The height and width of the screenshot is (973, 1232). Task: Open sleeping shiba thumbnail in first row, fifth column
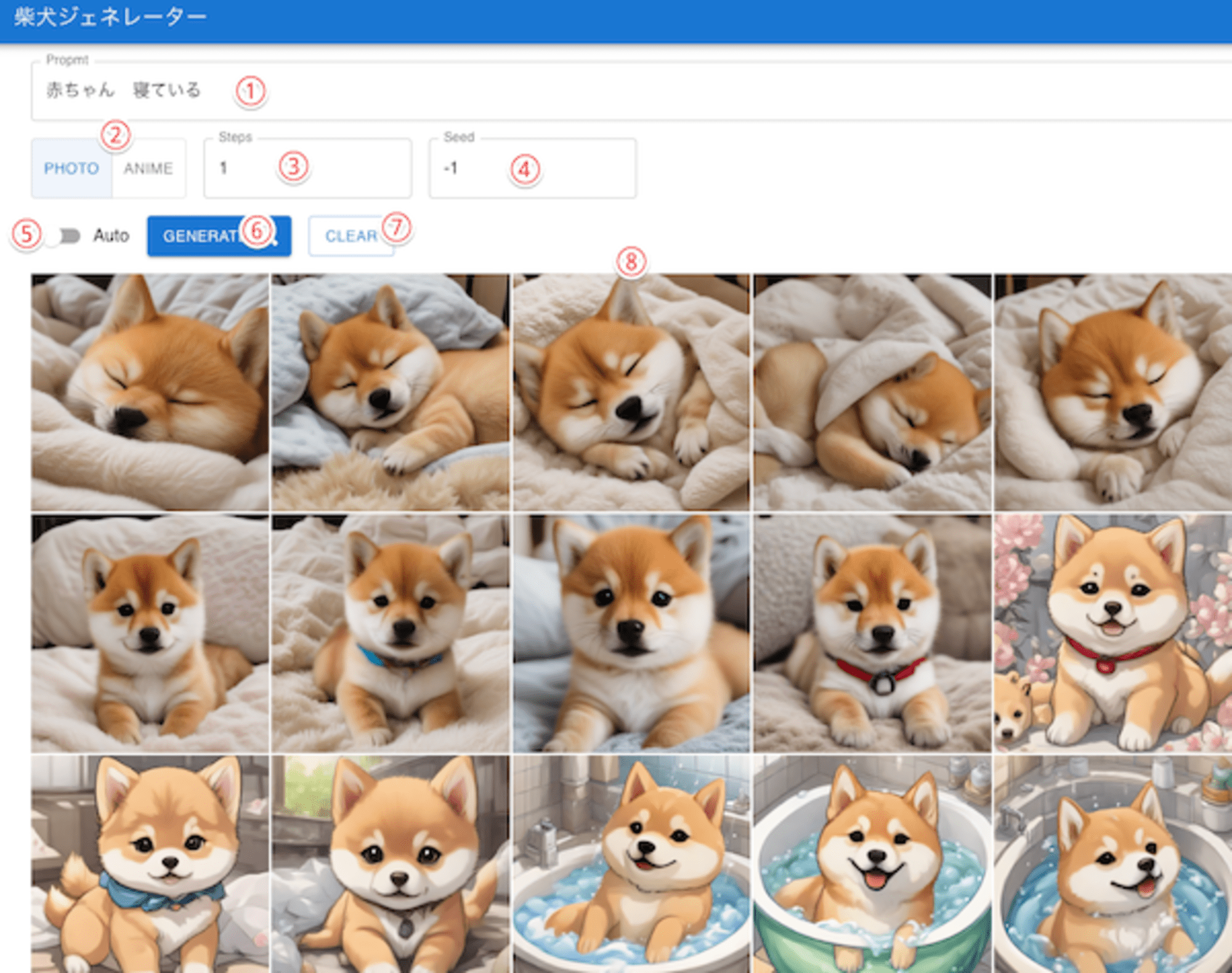(1113, 392)
